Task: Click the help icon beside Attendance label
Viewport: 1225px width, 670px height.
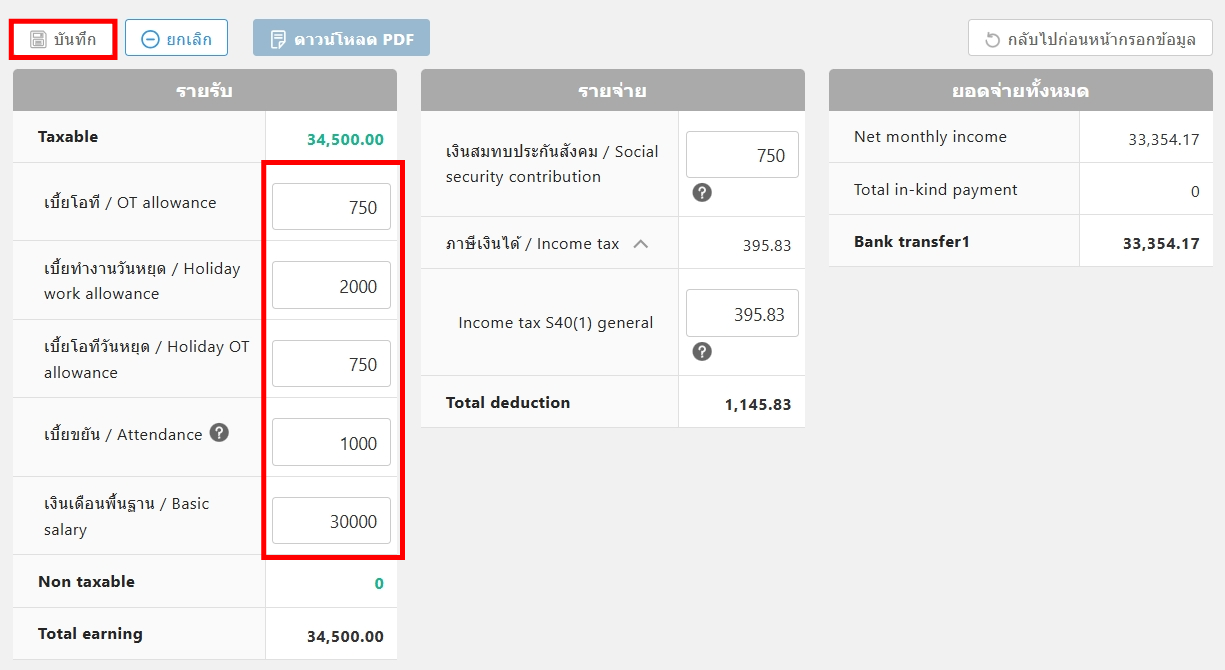Action: point(220,433)
